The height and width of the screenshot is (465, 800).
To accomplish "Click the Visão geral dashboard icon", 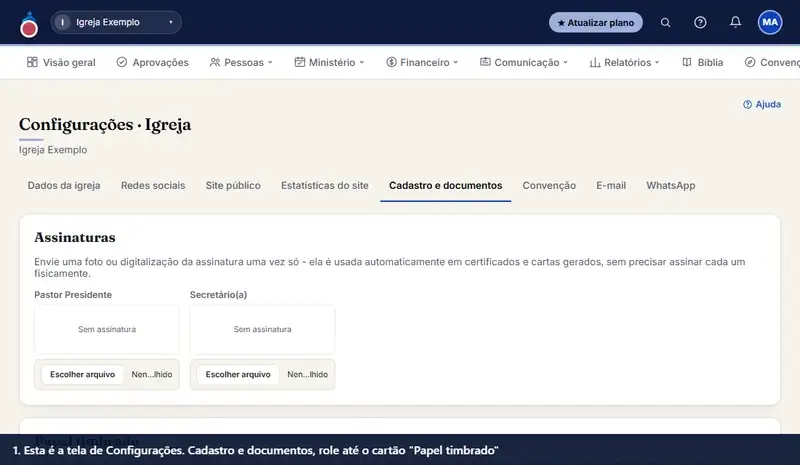I will (32, 62).
